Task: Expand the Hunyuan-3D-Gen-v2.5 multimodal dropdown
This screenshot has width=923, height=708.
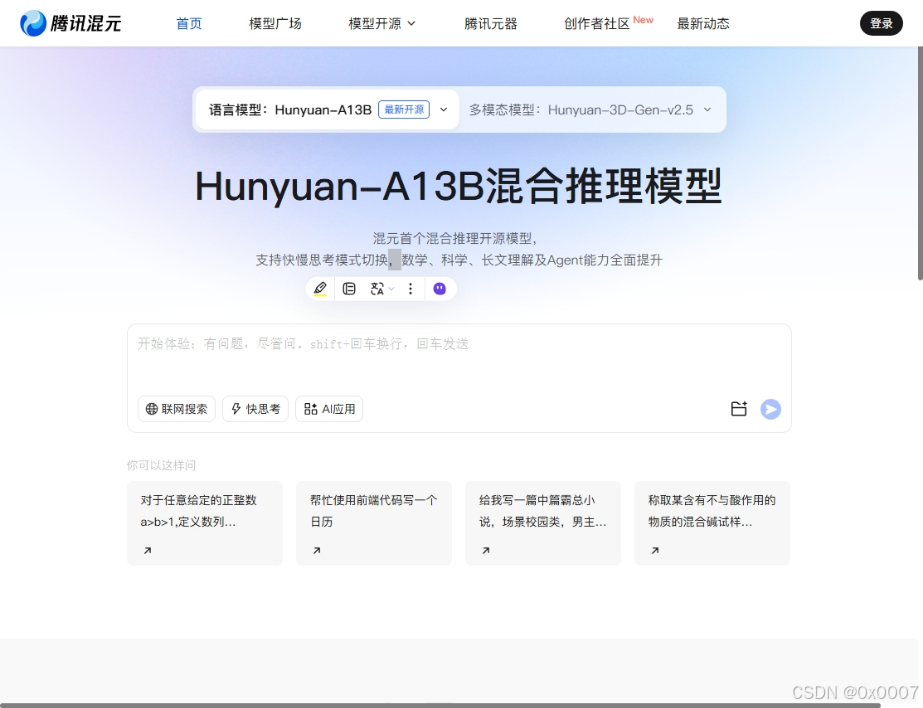Action: pos(707,110)
